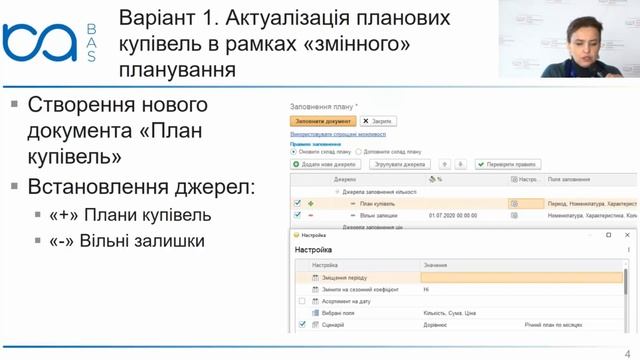Click the icon beside 'Сценарій'

(x=315, y=325)
